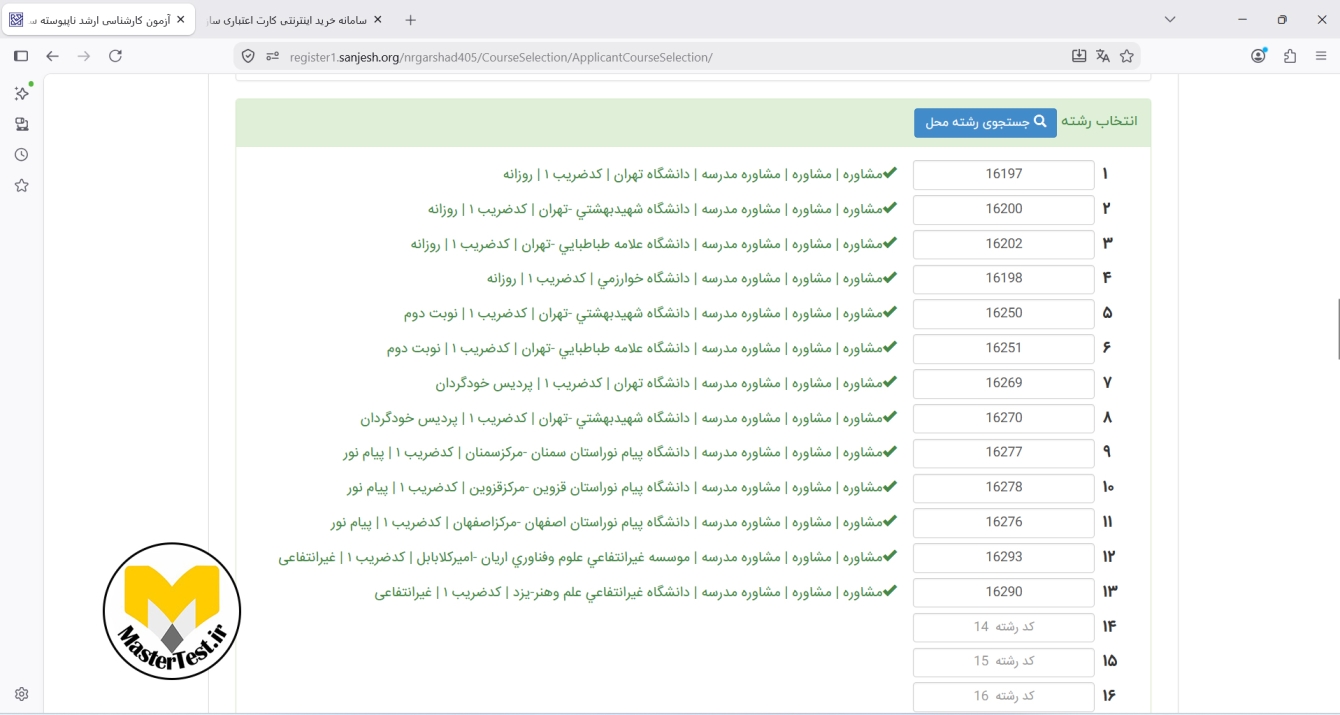Viewport: 1340px width, 715px height.
Task: Click the empty کد رشته 15 field
Action: (x=1004, y=661)
